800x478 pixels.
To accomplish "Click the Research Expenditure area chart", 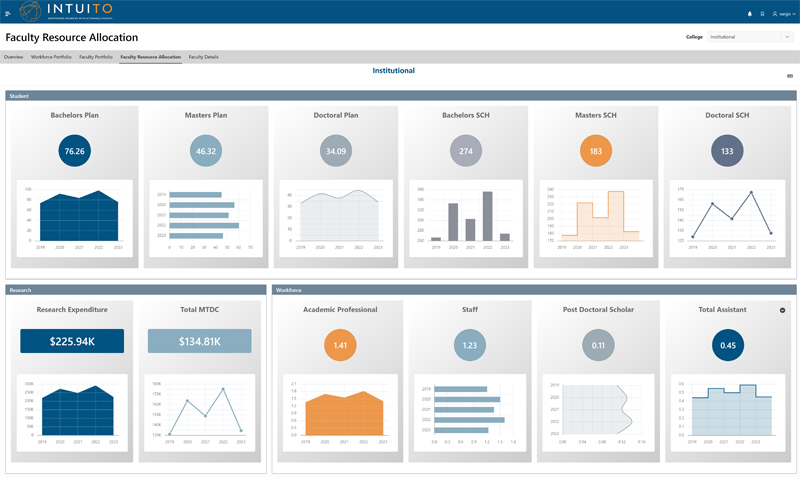I will 72,413.
